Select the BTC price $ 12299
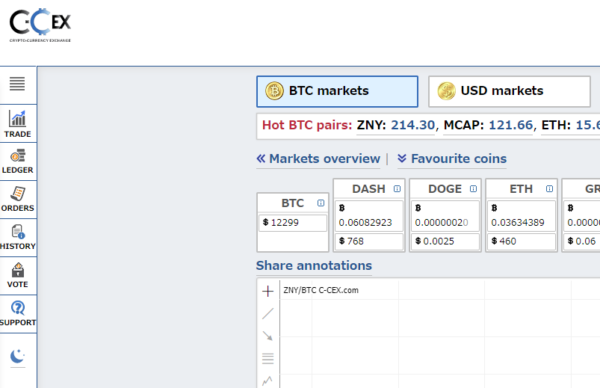 click(293, 223)
